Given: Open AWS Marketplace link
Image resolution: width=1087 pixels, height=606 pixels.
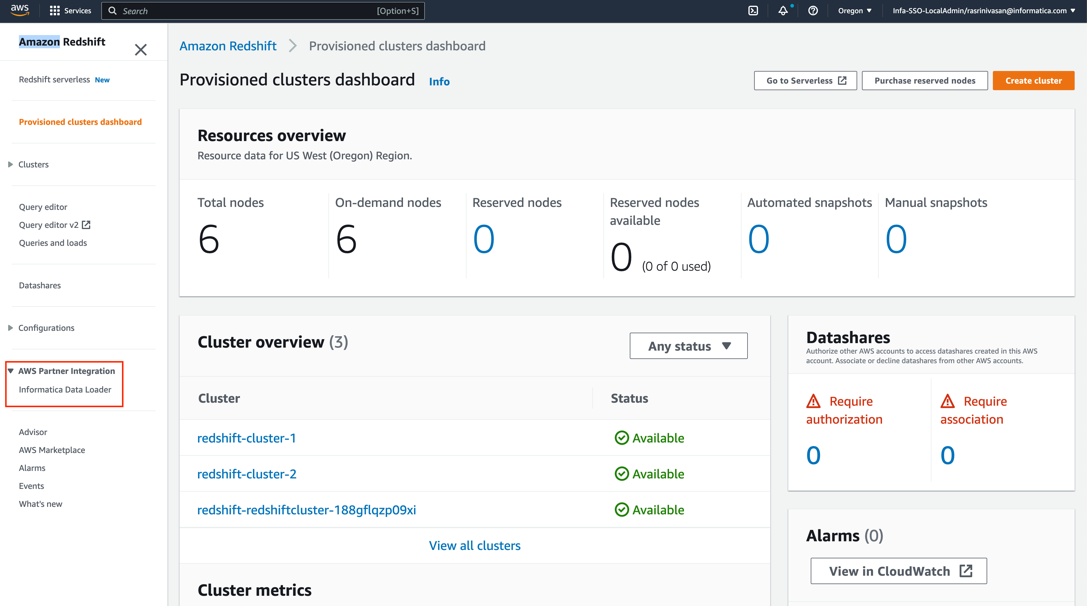Looking at the screenshot, I should click(52, 449).
